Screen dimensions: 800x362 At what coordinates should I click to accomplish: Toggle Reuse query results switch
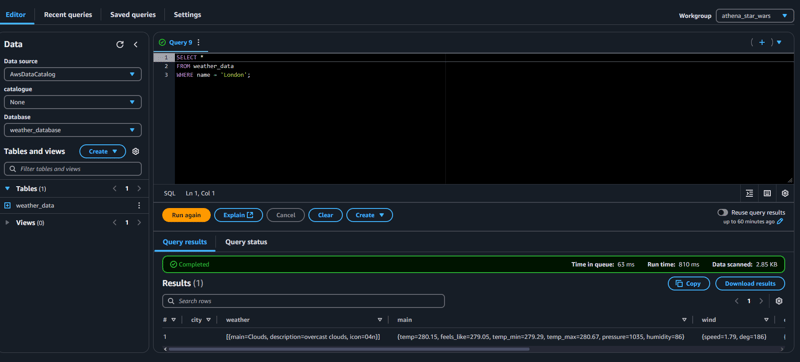(x=722, y=212)
